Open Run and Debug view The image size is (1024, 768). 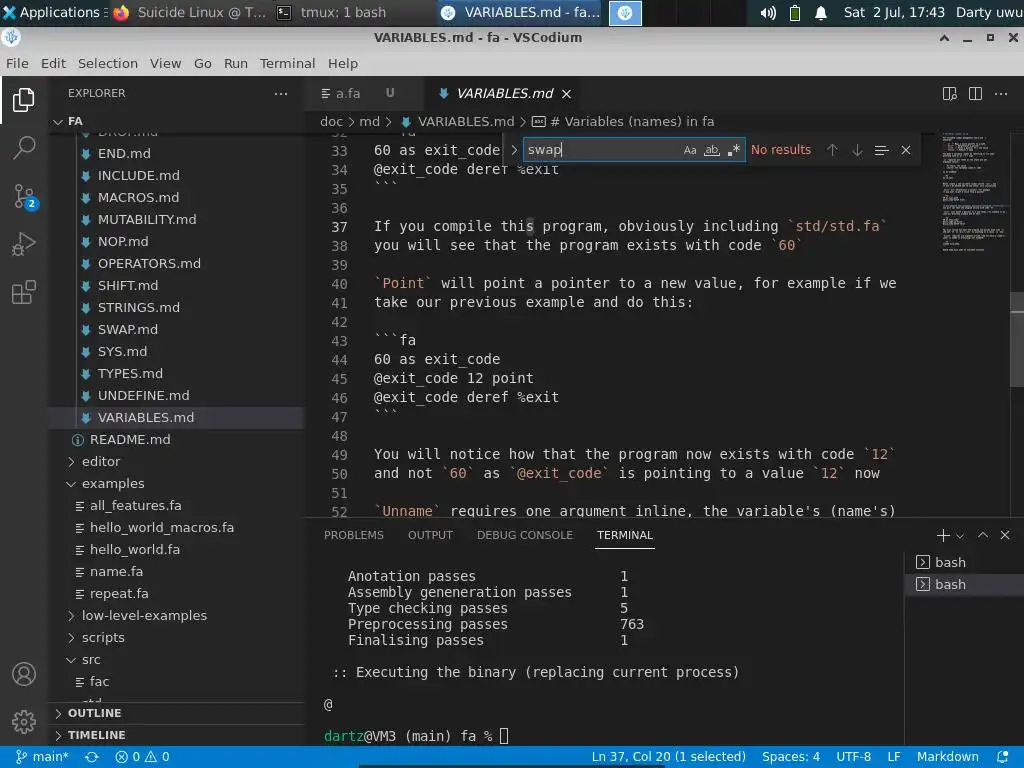pyautogui.click(x=24, y=244)
